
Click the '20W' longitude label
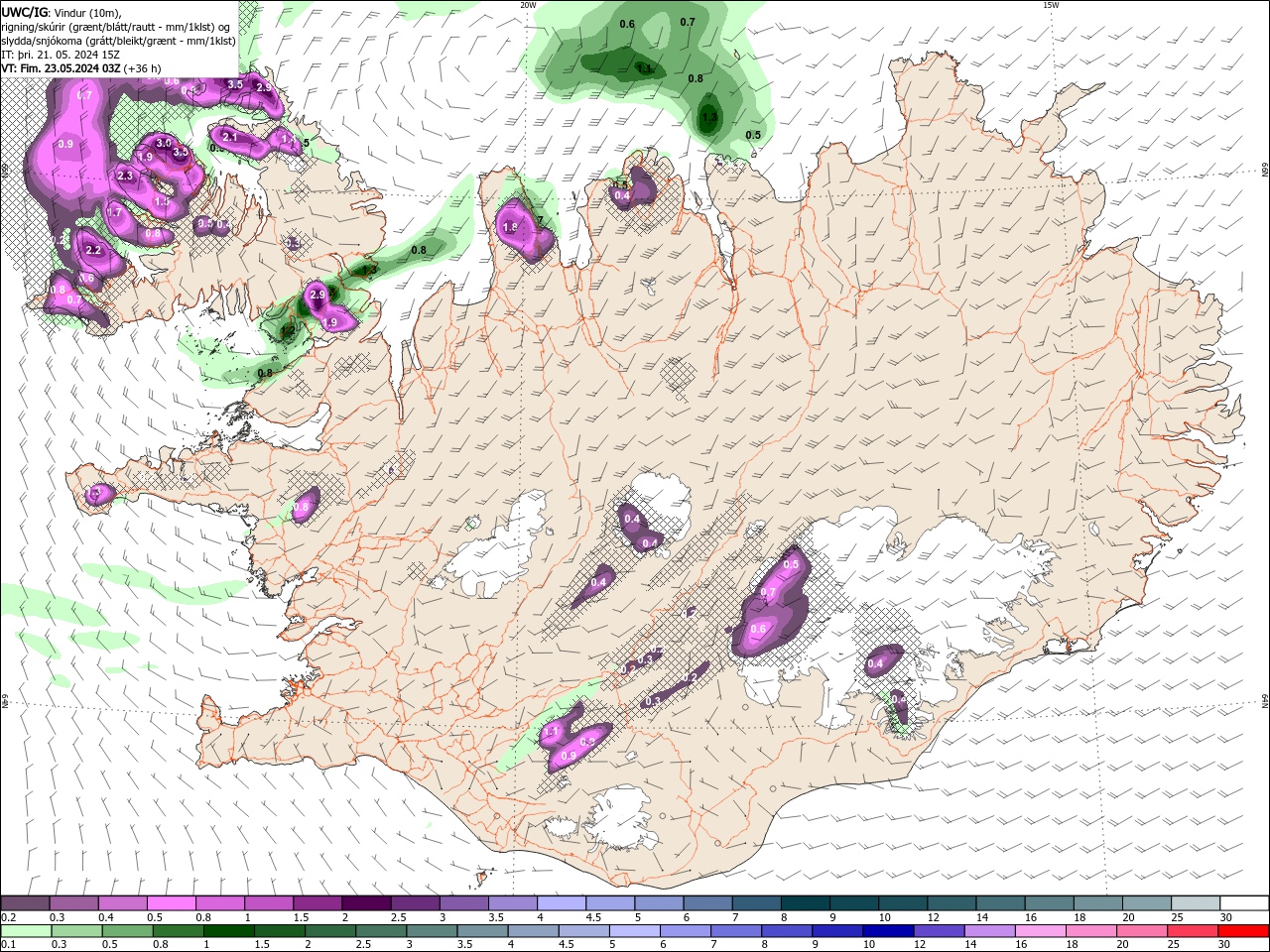click(528, 5)
